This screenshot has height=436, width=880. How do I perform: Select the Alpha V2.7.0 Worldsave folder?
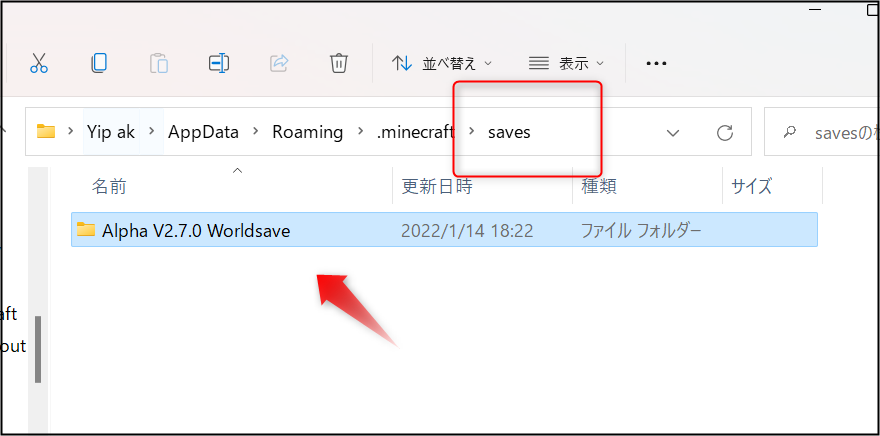[444, 230]
